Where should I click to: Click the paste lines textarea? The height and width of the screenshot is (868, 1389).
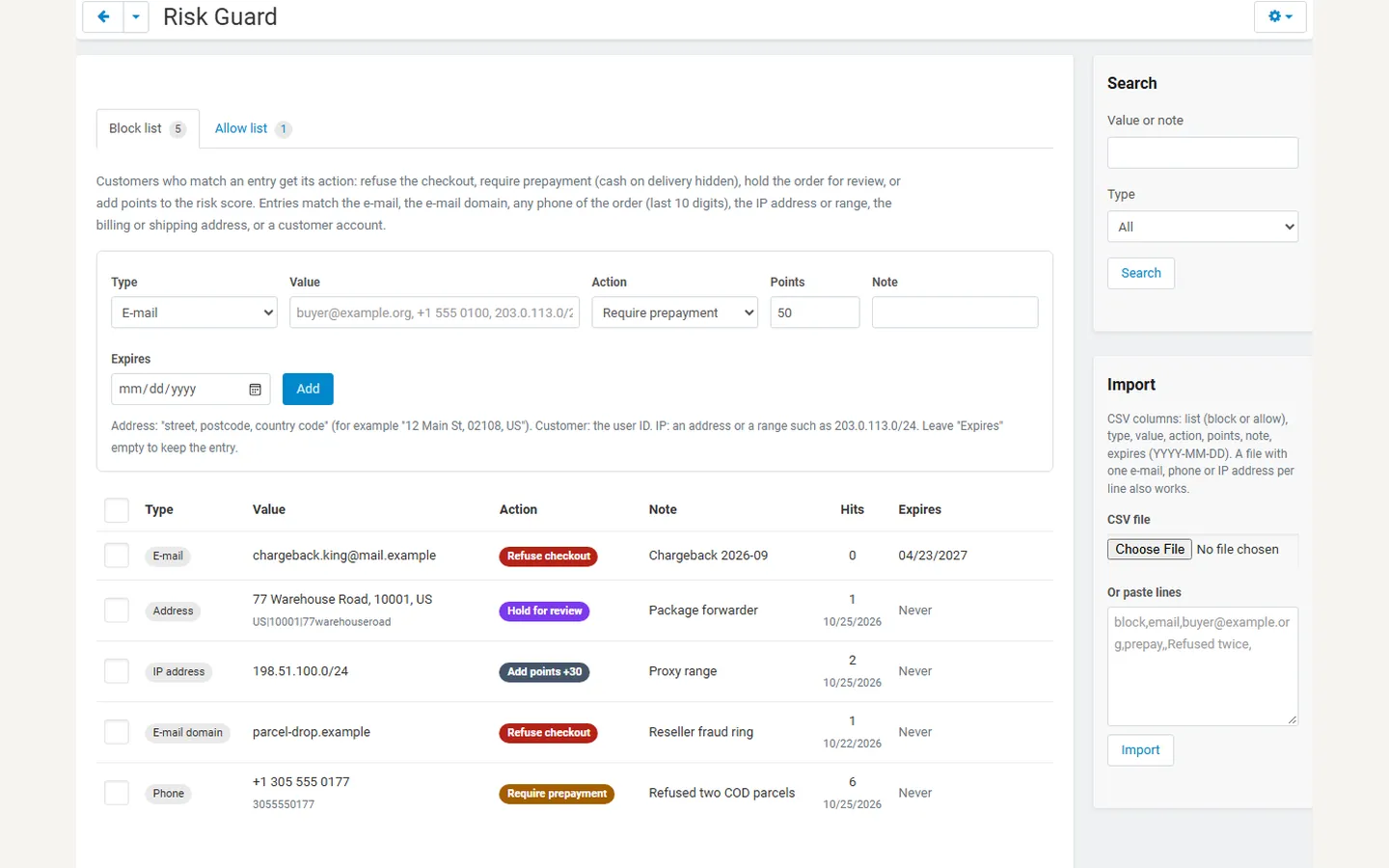coord(1203,666)
